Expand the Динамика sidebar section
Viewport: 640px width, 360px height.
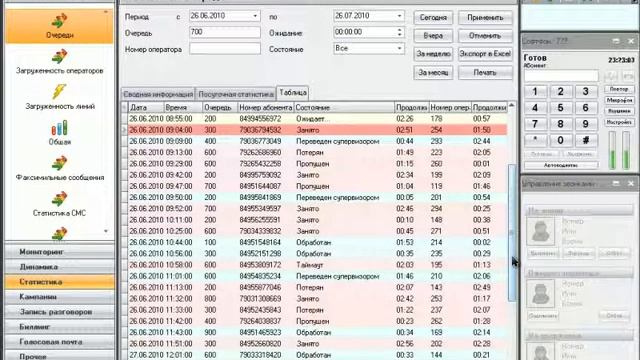[x=60, y=267]
